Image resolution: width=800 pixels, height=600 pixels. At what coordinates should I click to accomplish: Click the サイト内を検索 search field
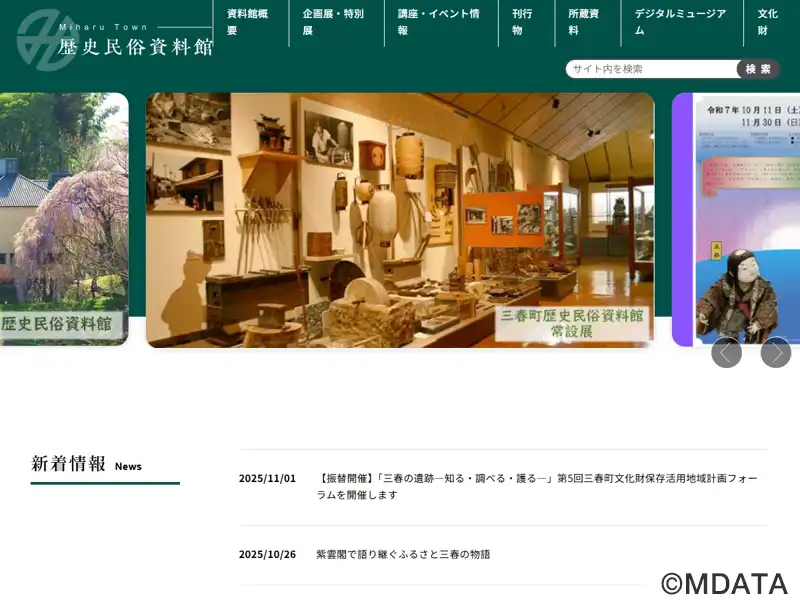[x=652, y=69]
